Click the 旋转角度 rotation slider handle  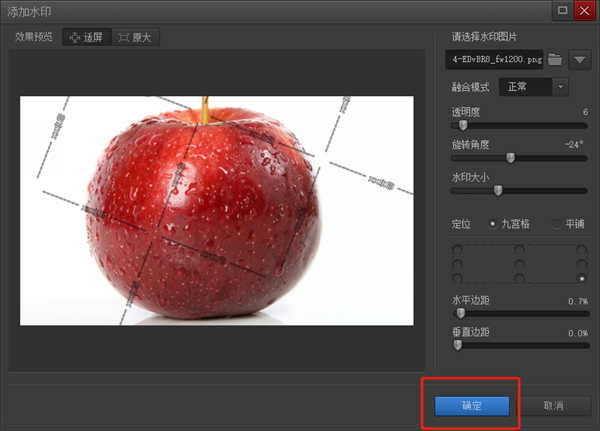(510, 158)
